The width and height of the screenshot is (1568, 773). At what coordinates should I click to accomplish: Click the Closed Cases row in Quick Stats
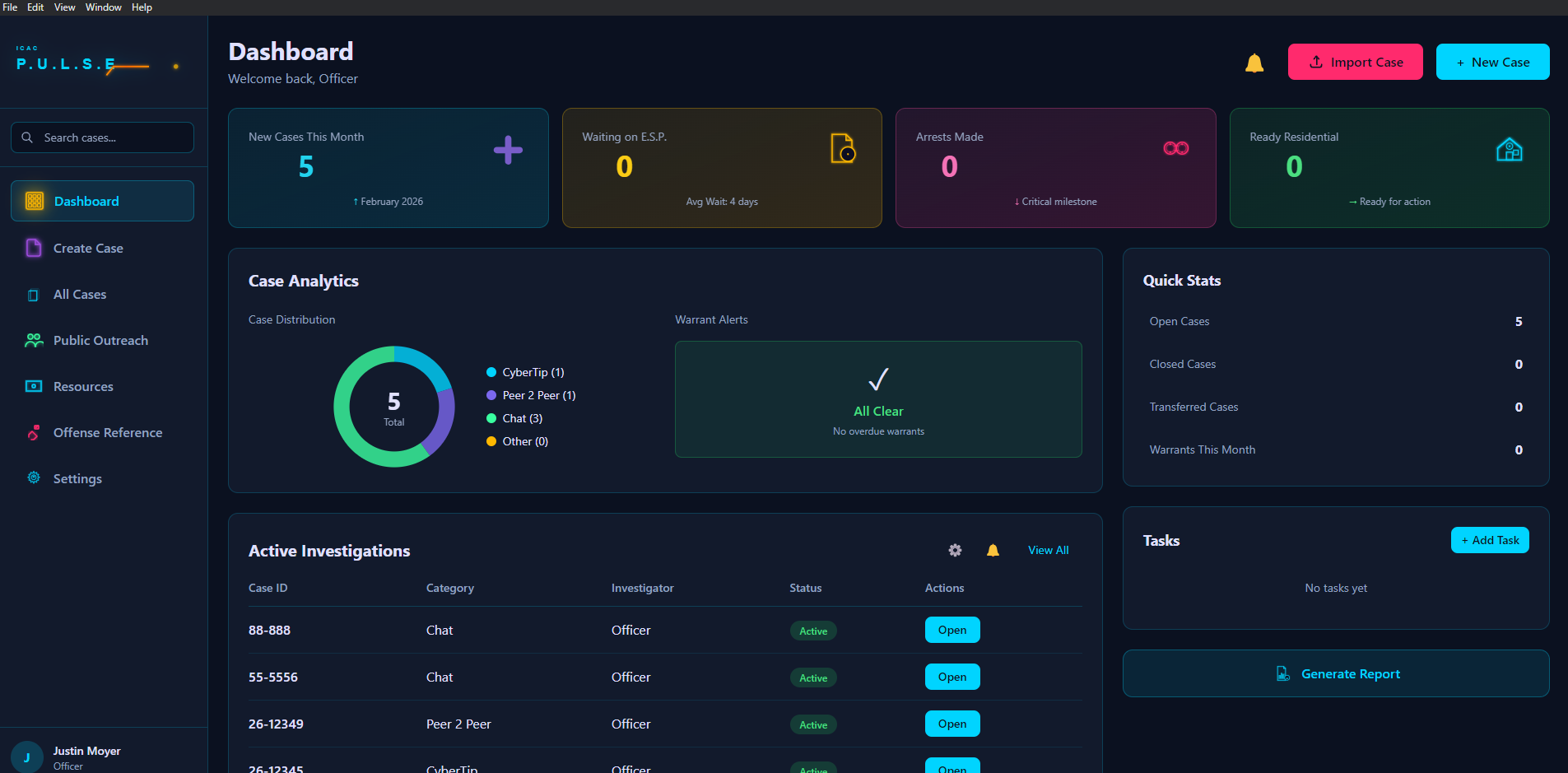(x=1336, y=364)
